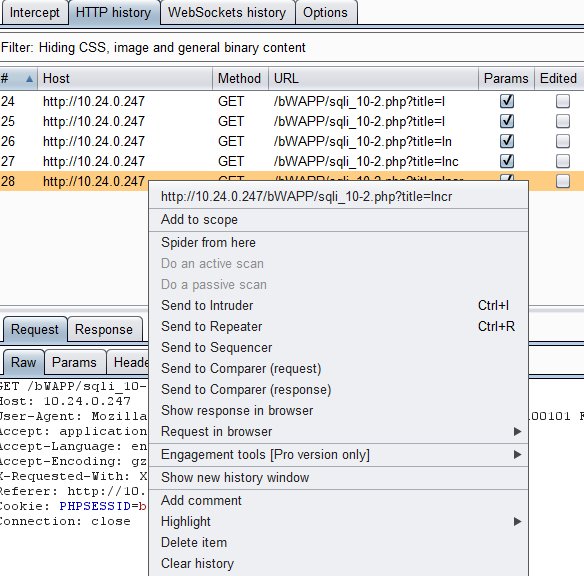Toggle Edited checkbox for request 25
The image size is (584, 576).
[563, 121]
